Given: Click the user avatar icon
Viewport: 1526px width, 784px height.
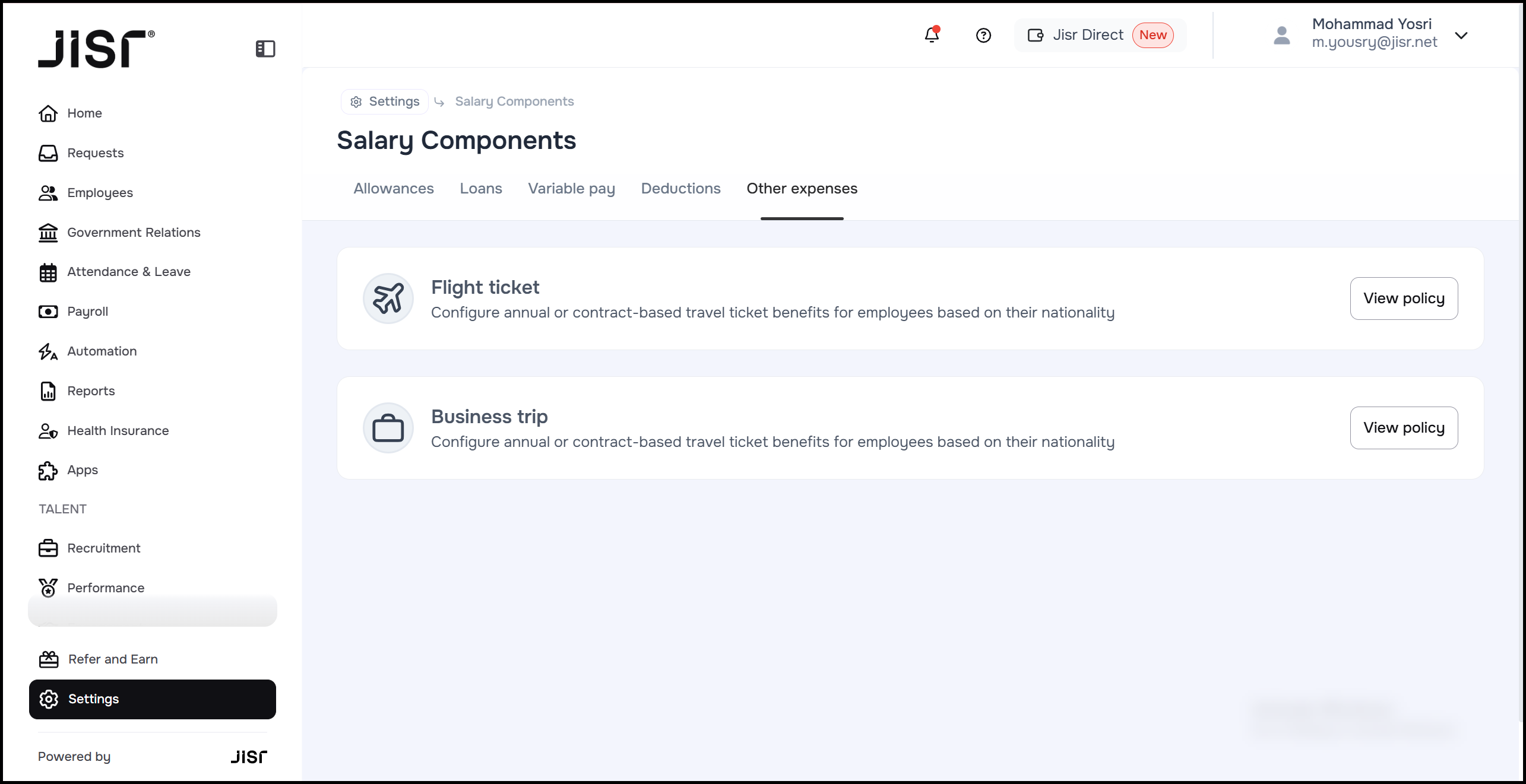Looking at the screenshot, I should 1282,35.
